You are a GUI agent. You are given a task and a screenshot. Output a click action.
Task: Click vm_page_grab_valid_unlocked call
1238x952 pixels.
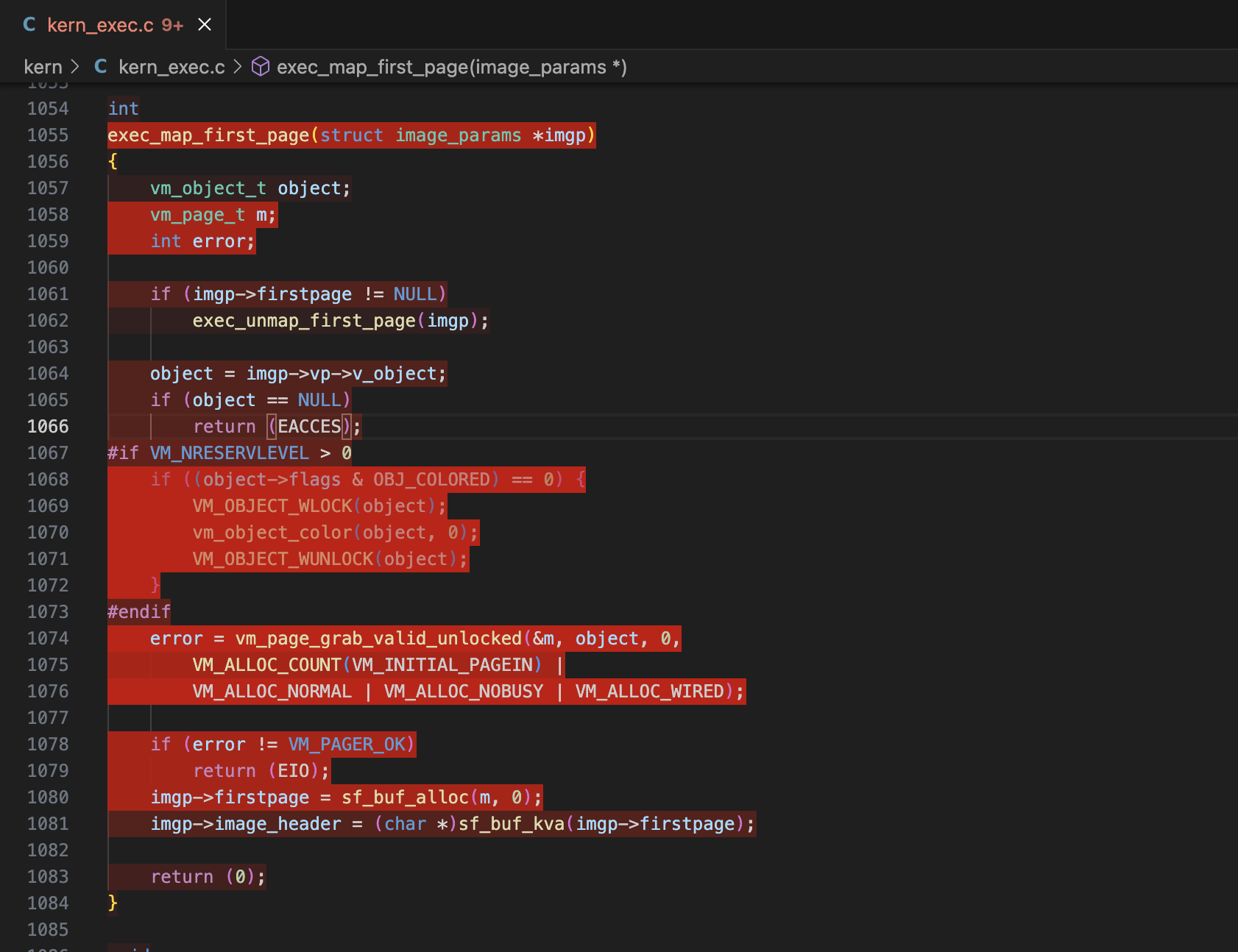point(378,639)
